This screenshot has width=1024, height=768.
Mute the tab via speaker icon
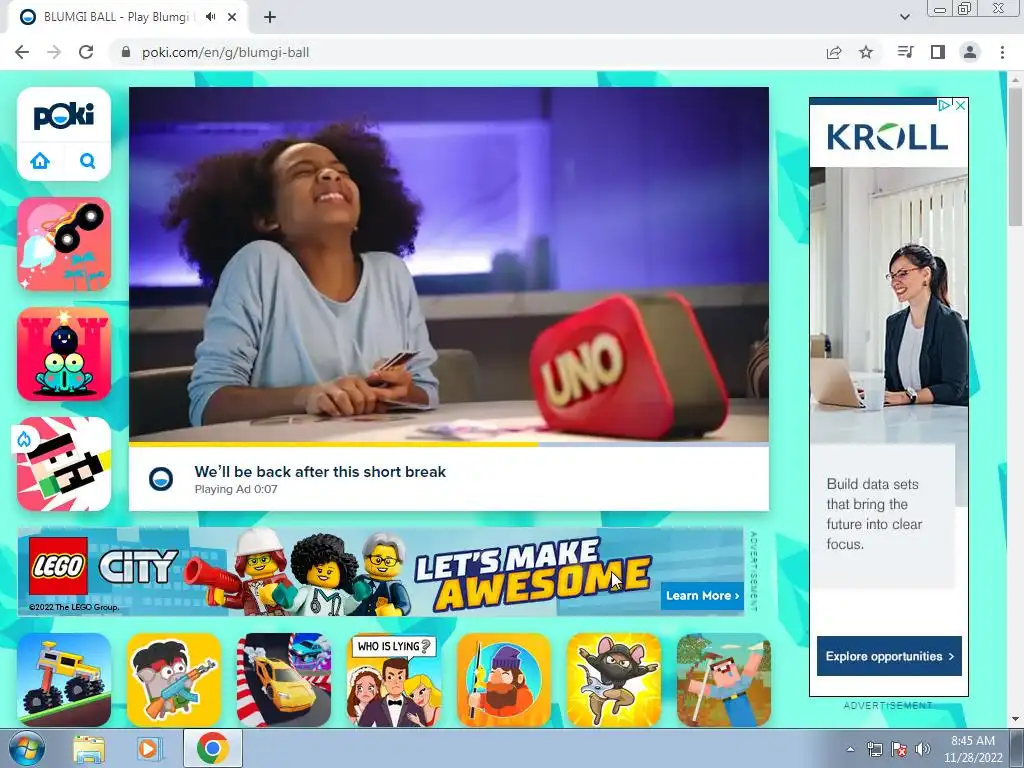coord(210,17)
